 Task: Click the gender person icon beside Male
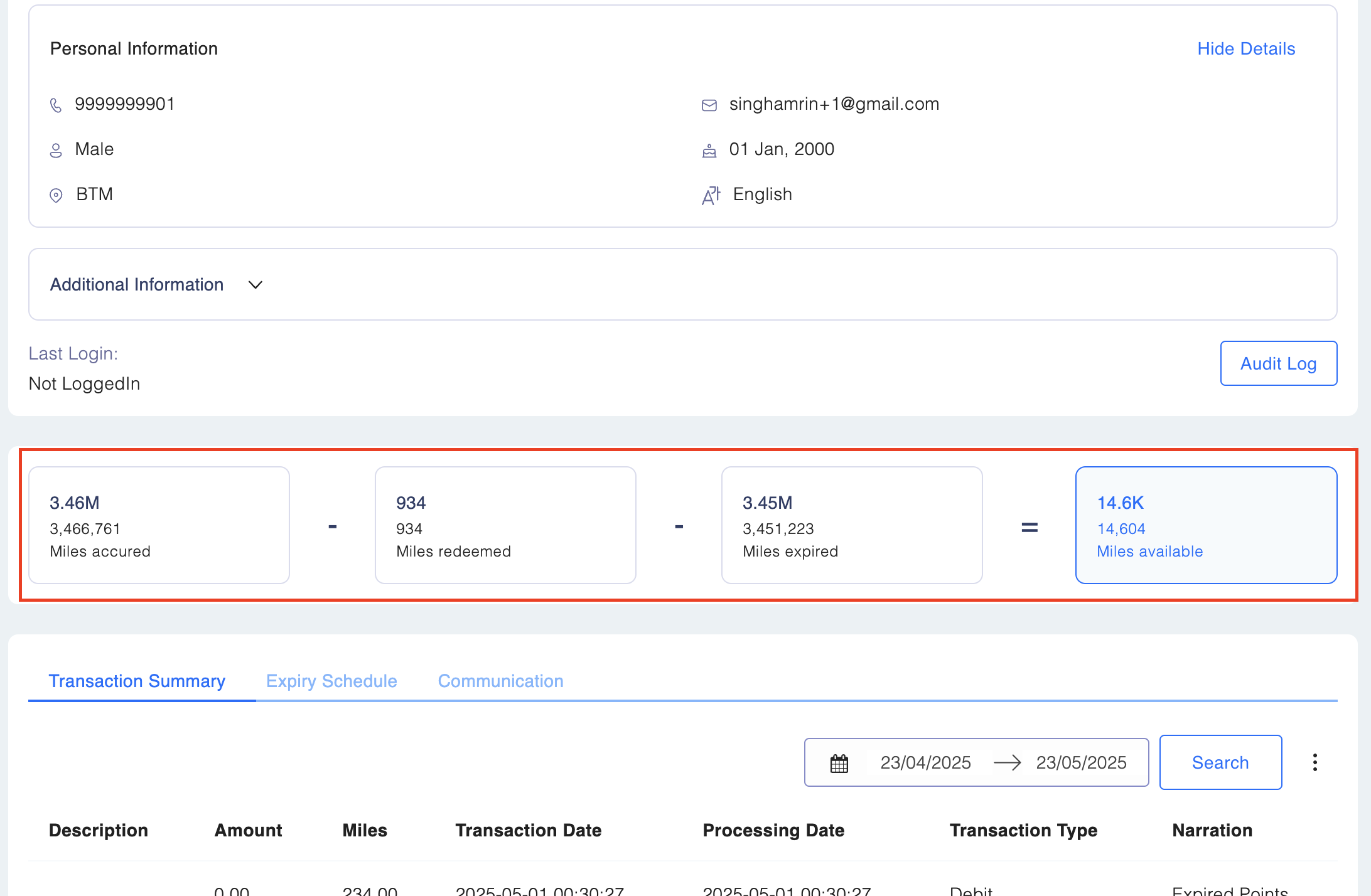pos(56,150)
